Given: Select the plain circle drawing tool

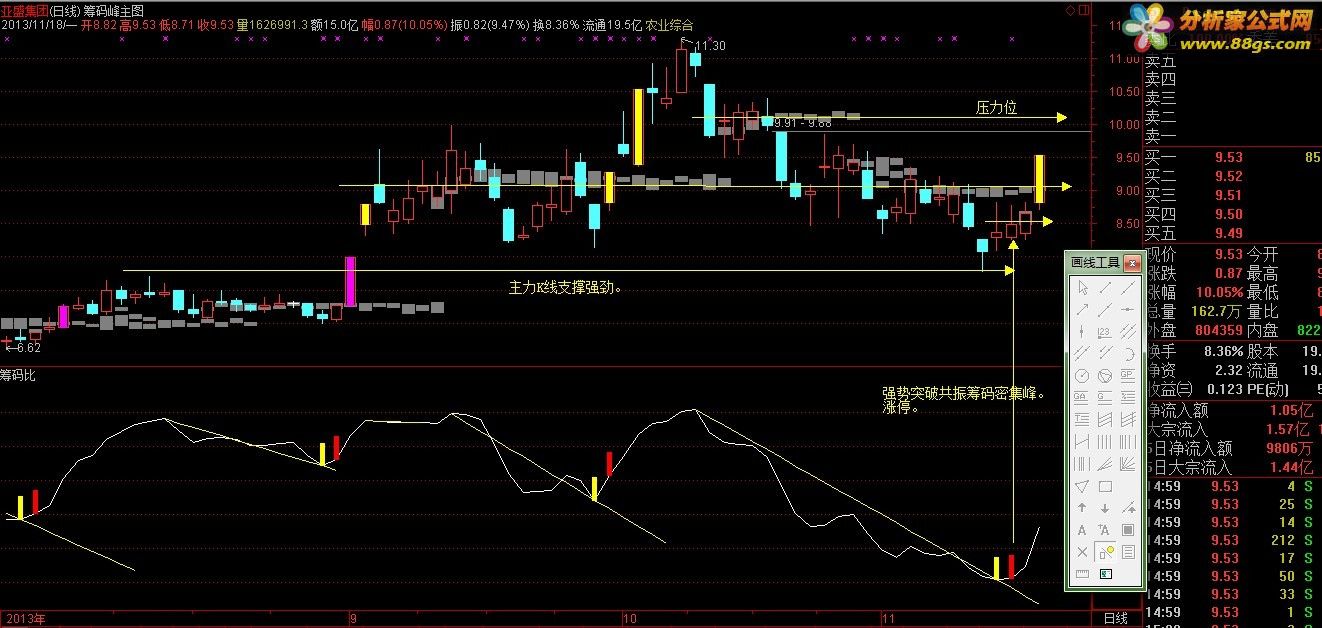Looking at the screenshot, I should [1082, 375].
